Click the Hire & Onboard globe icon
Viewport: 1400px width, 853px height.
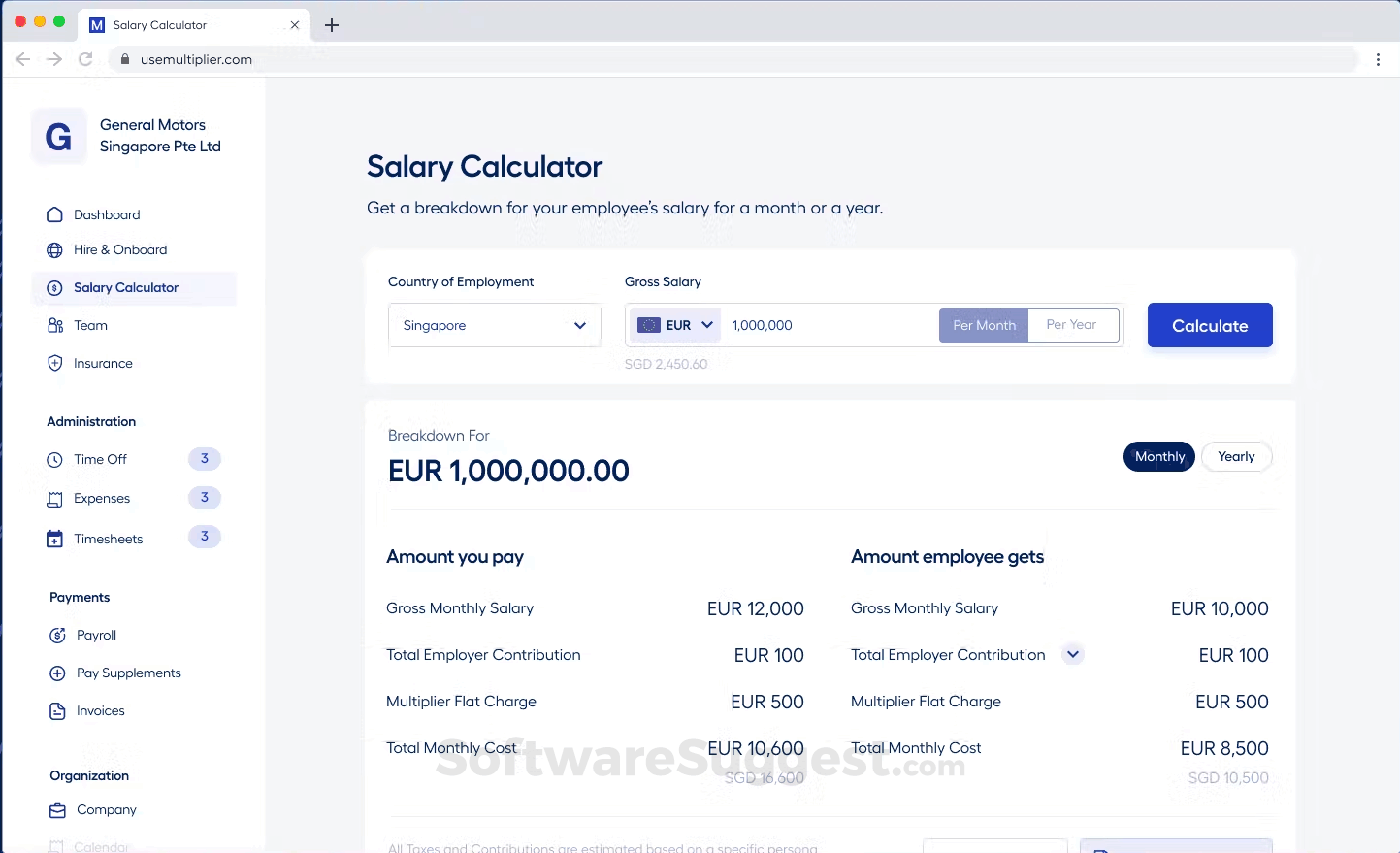pyautogui.click(x=55, y=249)
